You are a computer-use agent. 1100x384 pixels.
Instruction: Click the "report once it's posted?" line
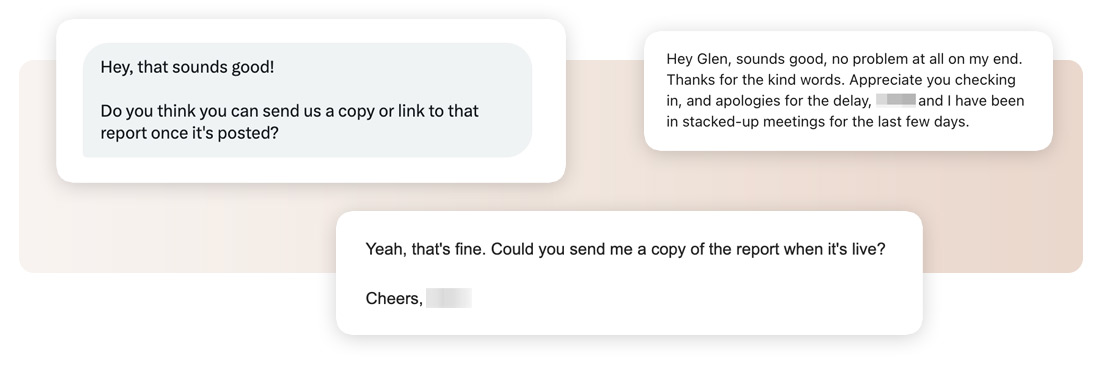click(189, 133)
